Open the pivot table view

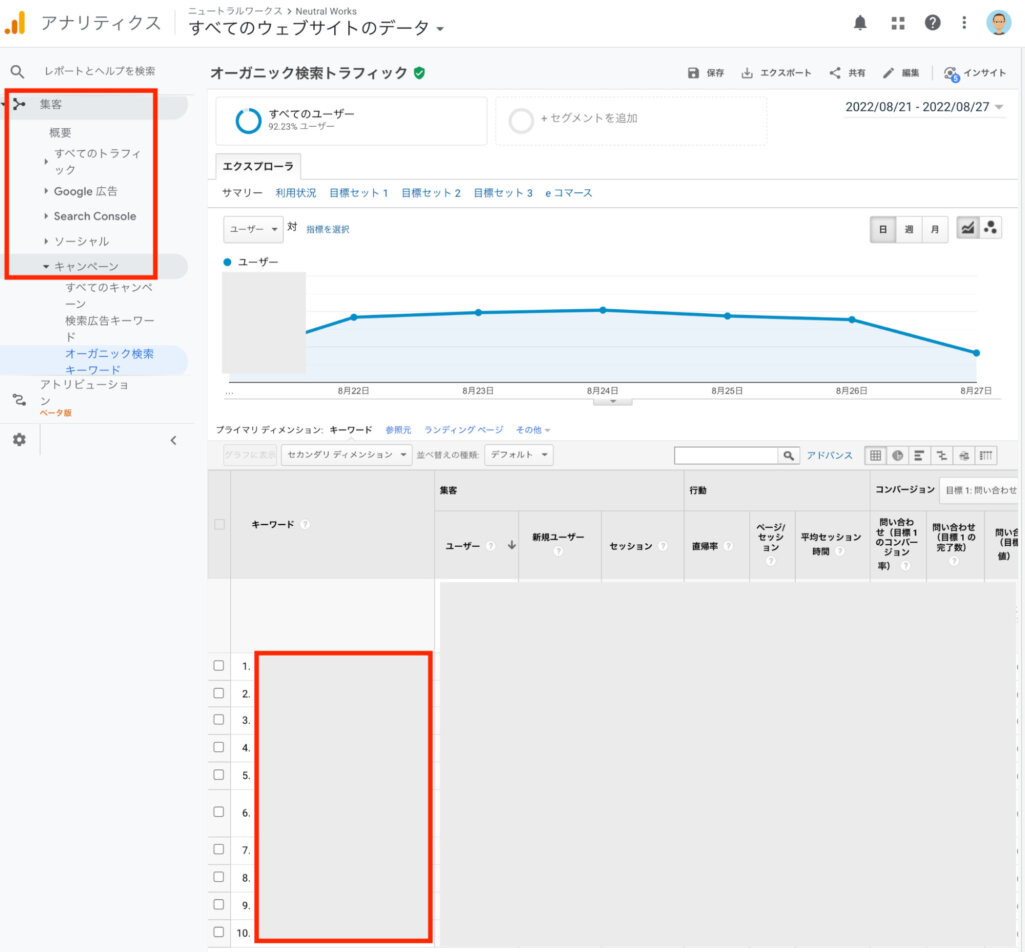(x=986, y=455)
